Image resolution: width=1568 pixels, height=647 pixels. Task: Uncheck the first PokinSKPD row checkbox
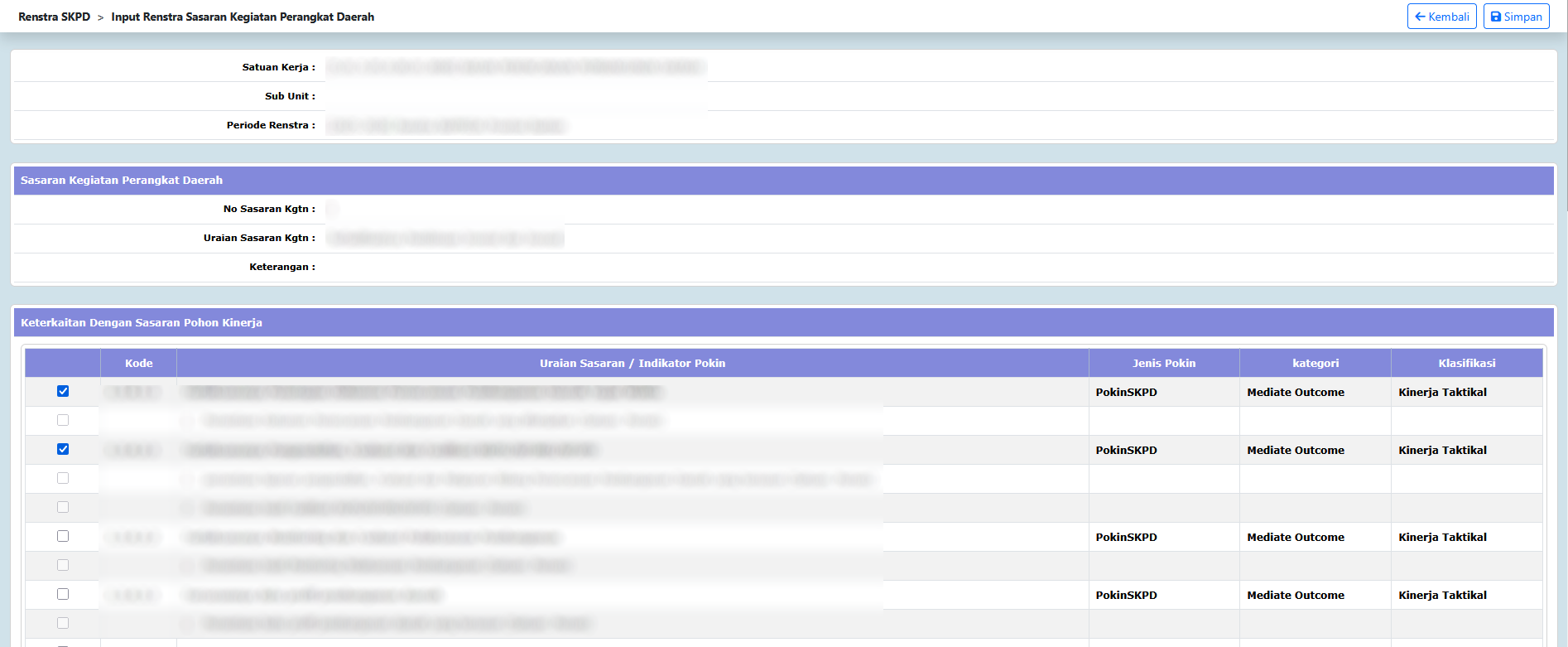coord(63,391)
